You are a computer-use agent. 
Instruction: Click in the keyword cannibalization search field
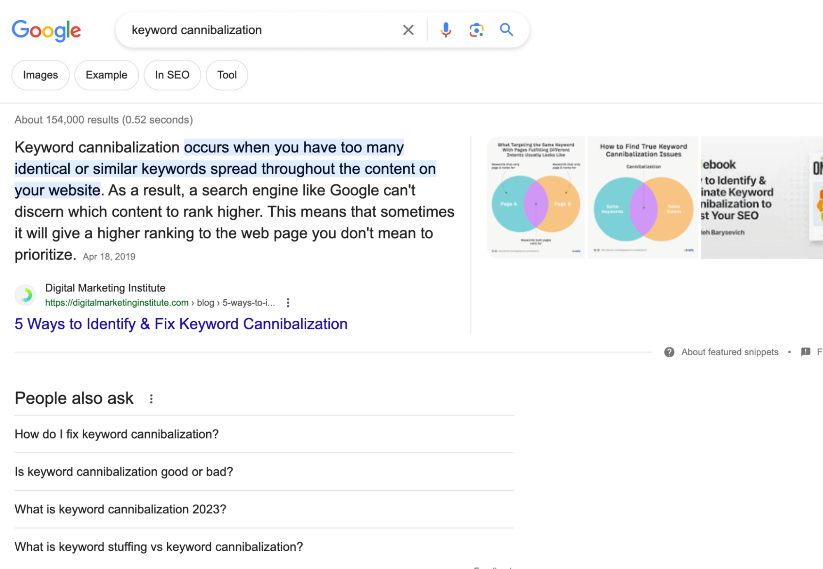(260, 30)
